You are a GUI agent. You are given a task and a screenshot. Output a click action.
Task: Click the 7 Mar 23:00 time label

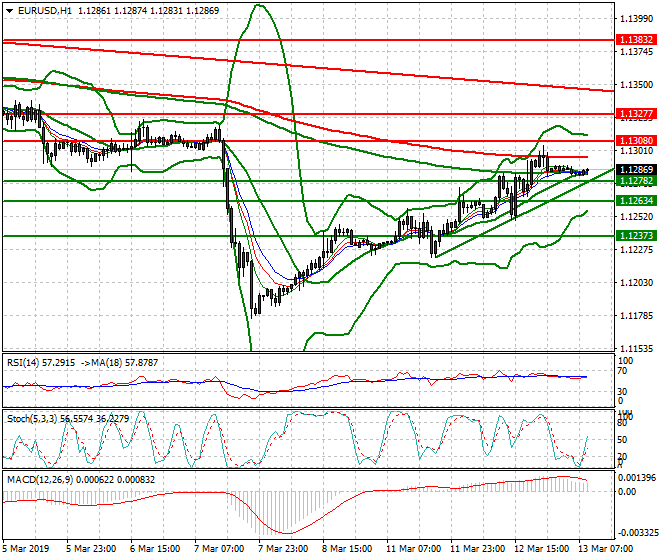pyautogui.click(x=283, y=549)
